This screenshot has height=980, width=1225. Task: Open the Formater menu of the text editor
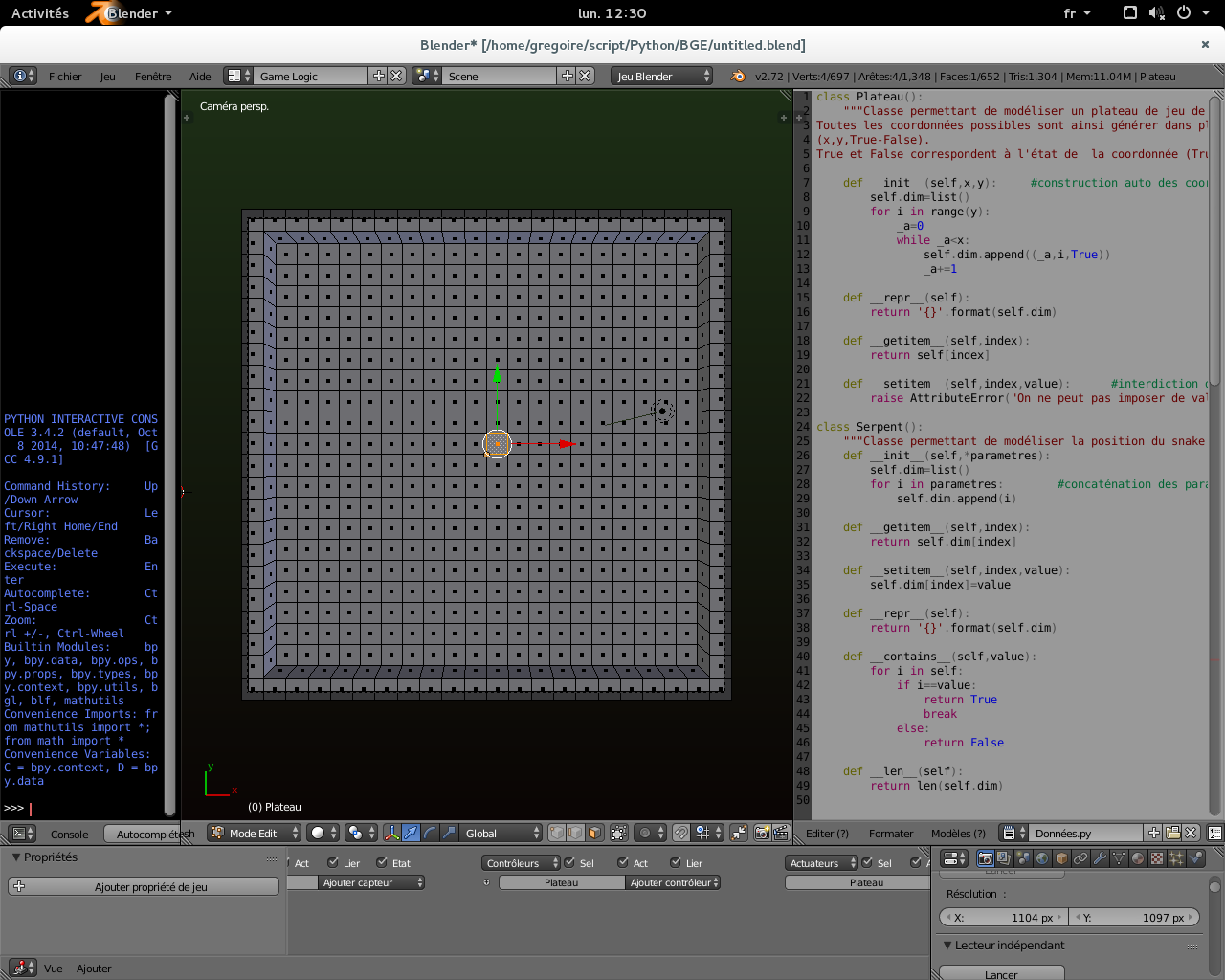click(890, 834)
